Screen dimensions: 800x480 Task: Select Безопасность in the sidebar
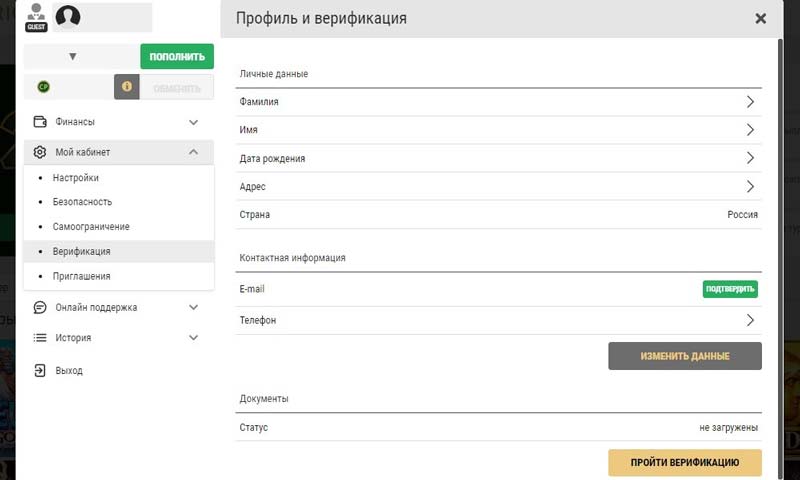82,202
